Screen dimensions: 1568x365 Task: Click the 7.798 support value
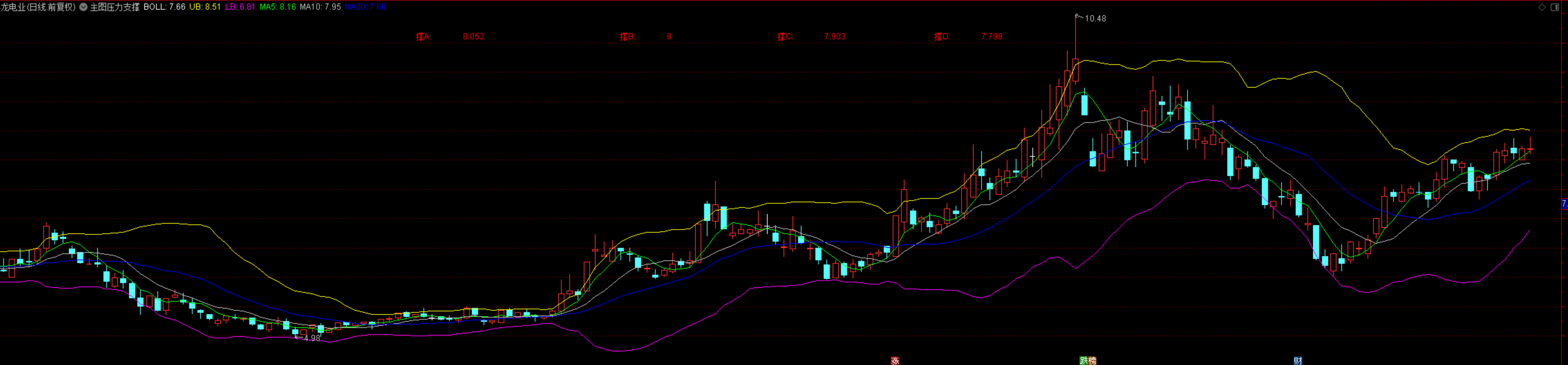[x=992, y=36]
